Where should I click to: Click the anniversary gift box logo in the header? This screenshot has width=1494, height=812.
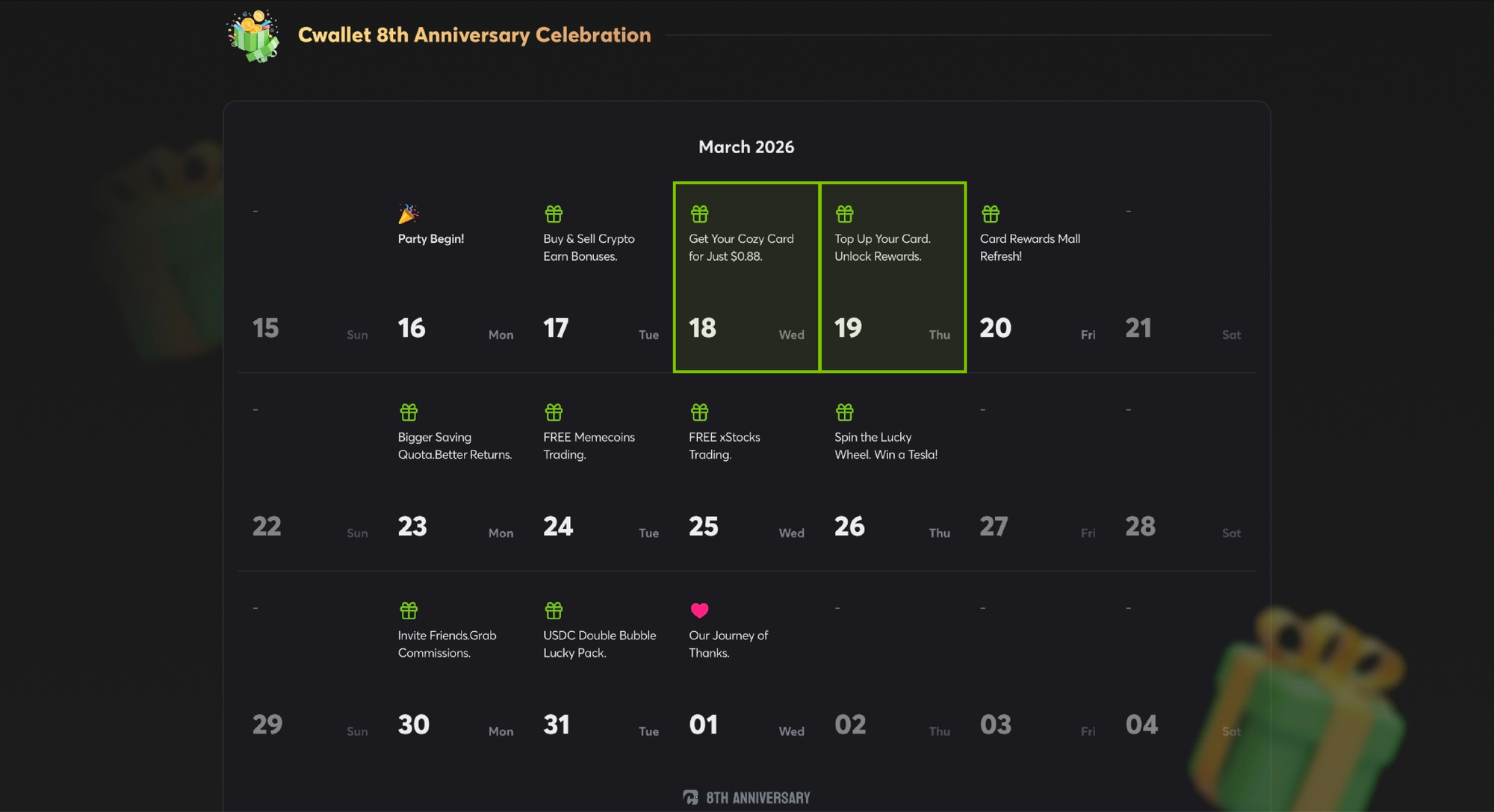coord(253,36)
